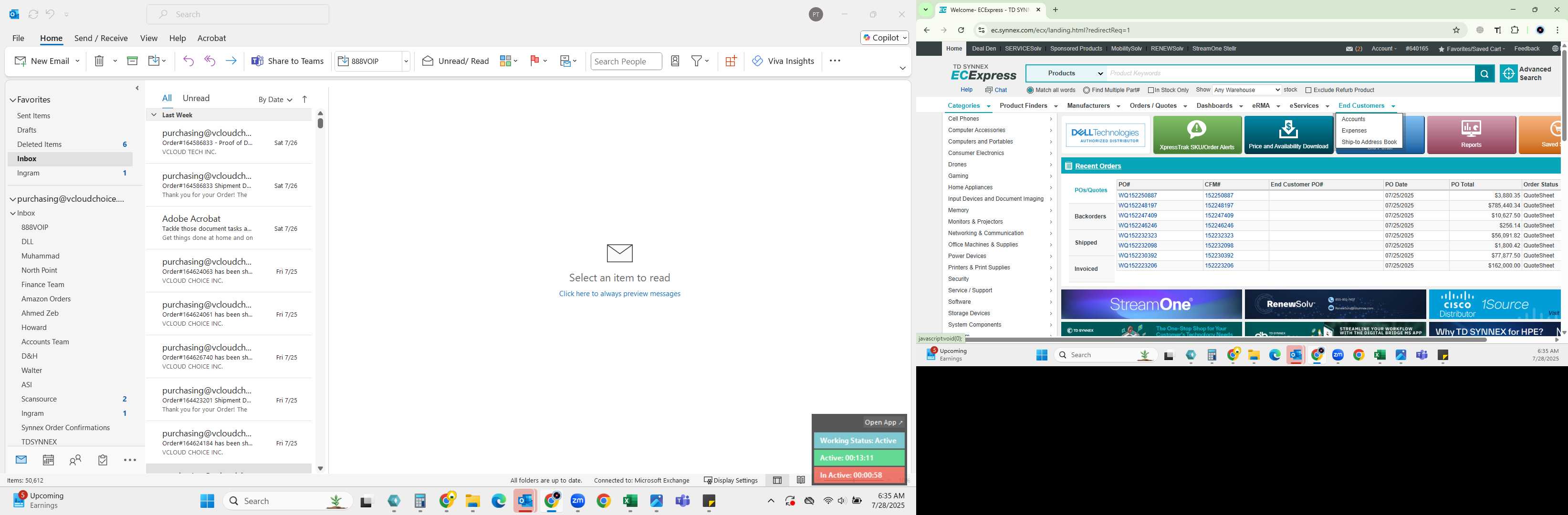Screen dimensions: 1568x515
Task: Open the Calendar view in Outlook navigation bar
Action: (x=48, y=460)
